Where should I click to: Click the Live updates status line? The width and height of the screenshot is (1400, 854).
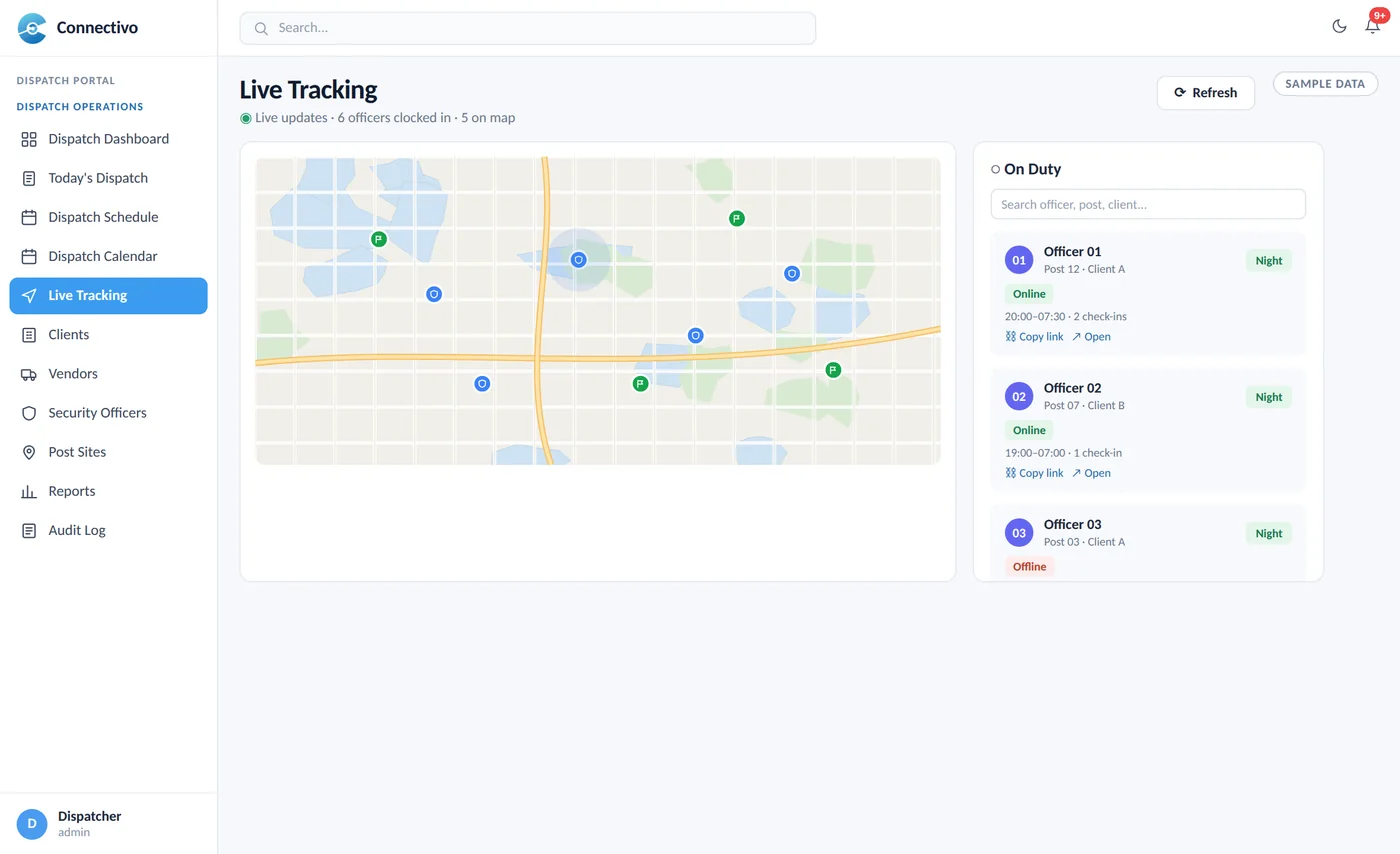[x=378, y=118]
